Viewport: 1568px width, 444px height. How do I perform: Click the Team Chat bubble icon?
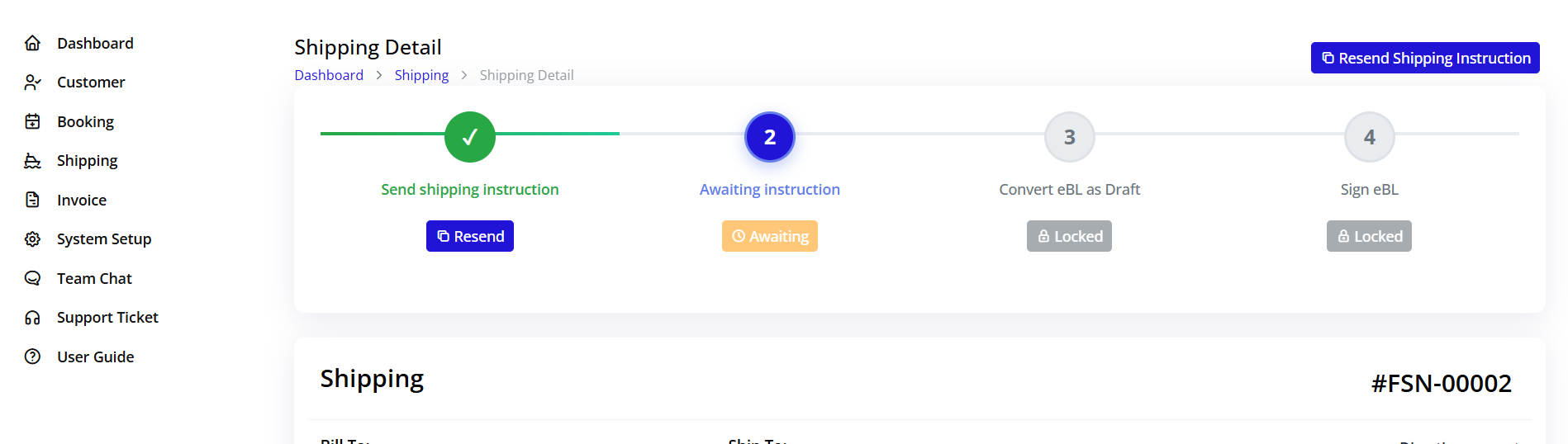tap(33, 278)
